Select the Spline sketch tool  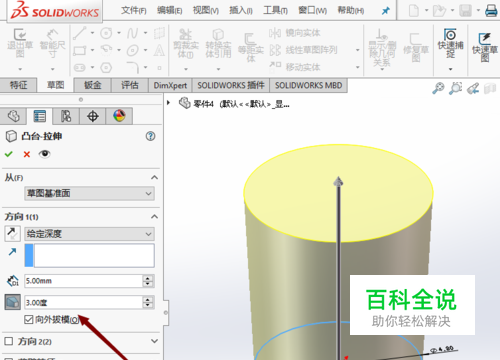133,33
